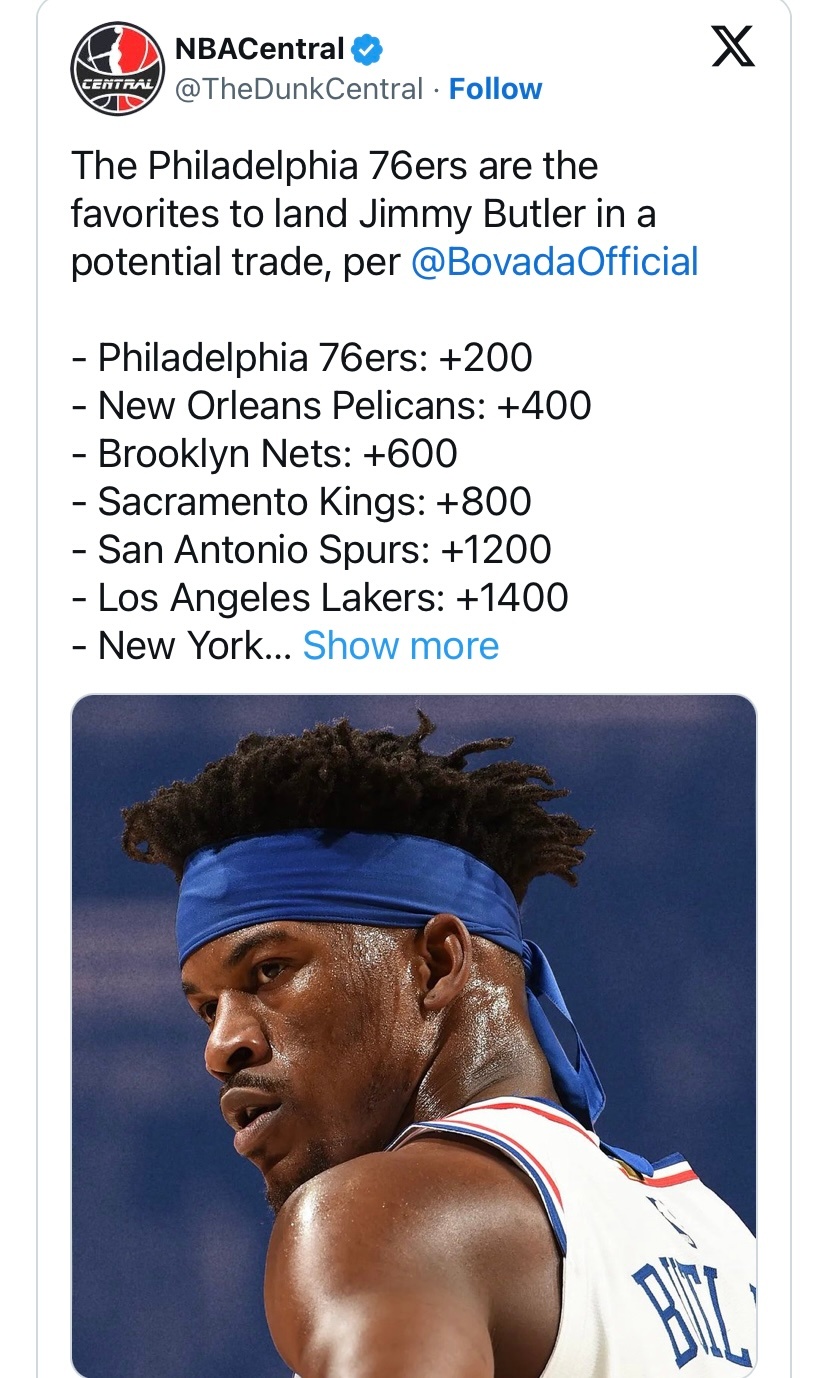
Task: Expand the tweet with Show more
Action: click(400, 646)
